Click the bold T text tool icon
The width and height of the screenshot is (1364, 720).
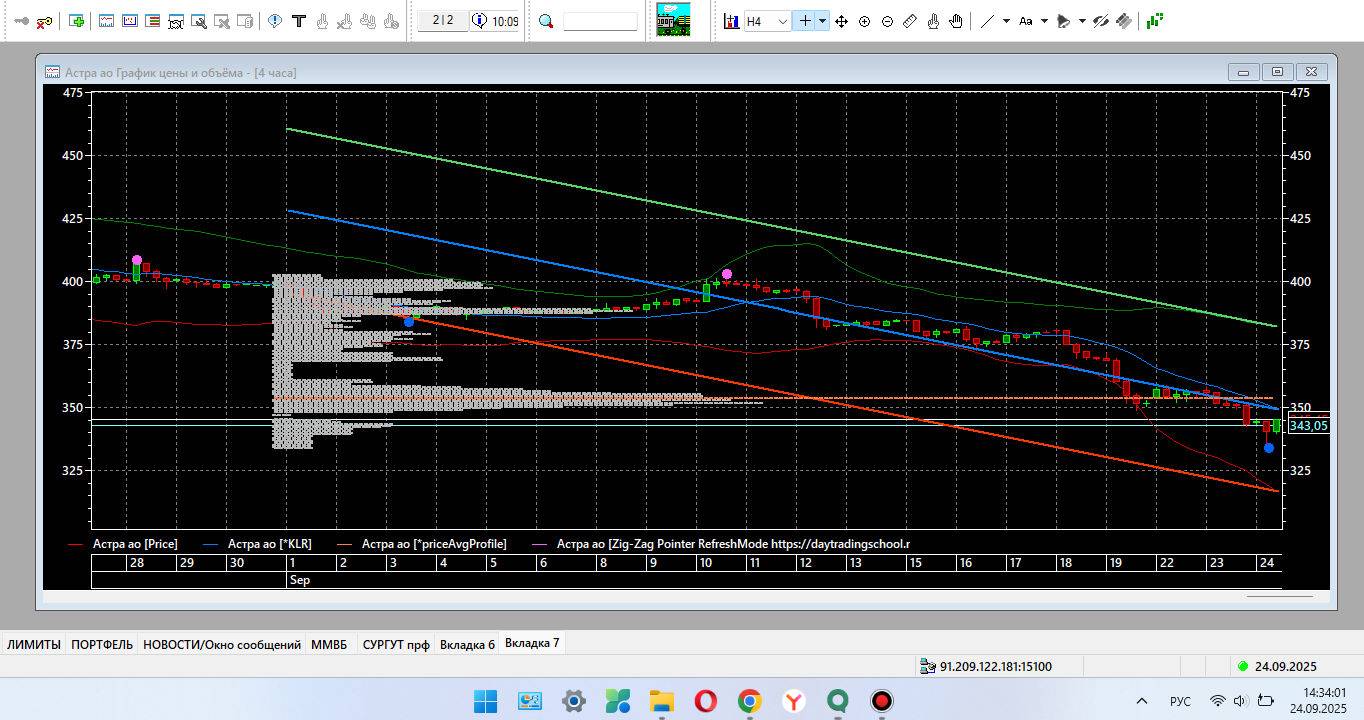click(298, 21)
